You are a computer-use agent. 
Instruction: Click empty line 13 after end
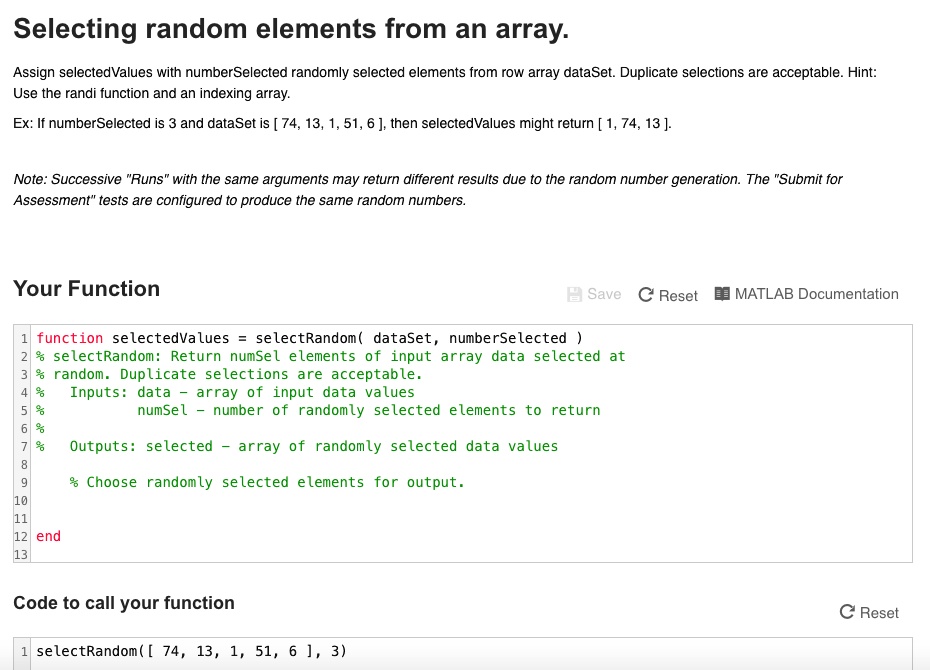pos(300,554)
